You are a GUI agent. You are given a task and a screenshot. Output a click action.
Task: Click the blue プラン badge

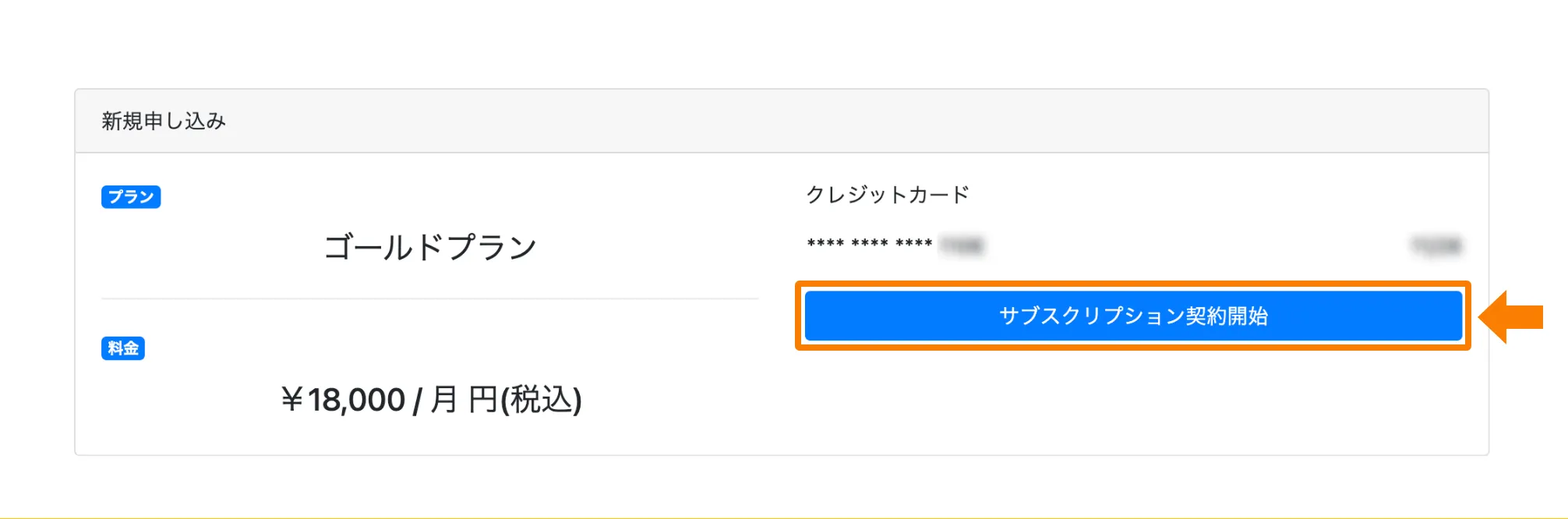[x=131, y=196]
